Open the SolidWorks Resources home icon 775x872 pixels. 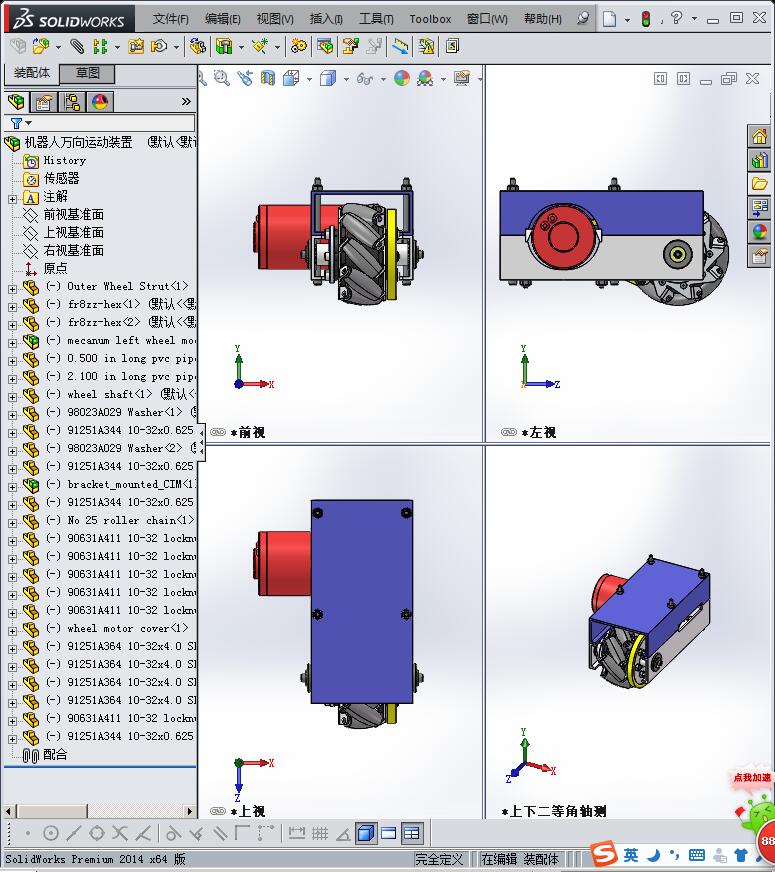point(759,136)
